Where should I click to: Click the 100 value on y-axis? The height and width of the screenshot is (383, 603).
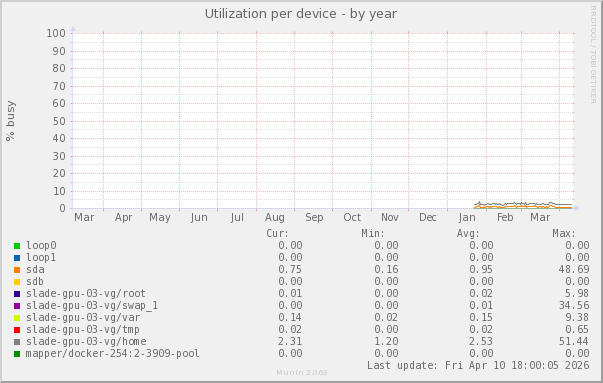(56, 33)
